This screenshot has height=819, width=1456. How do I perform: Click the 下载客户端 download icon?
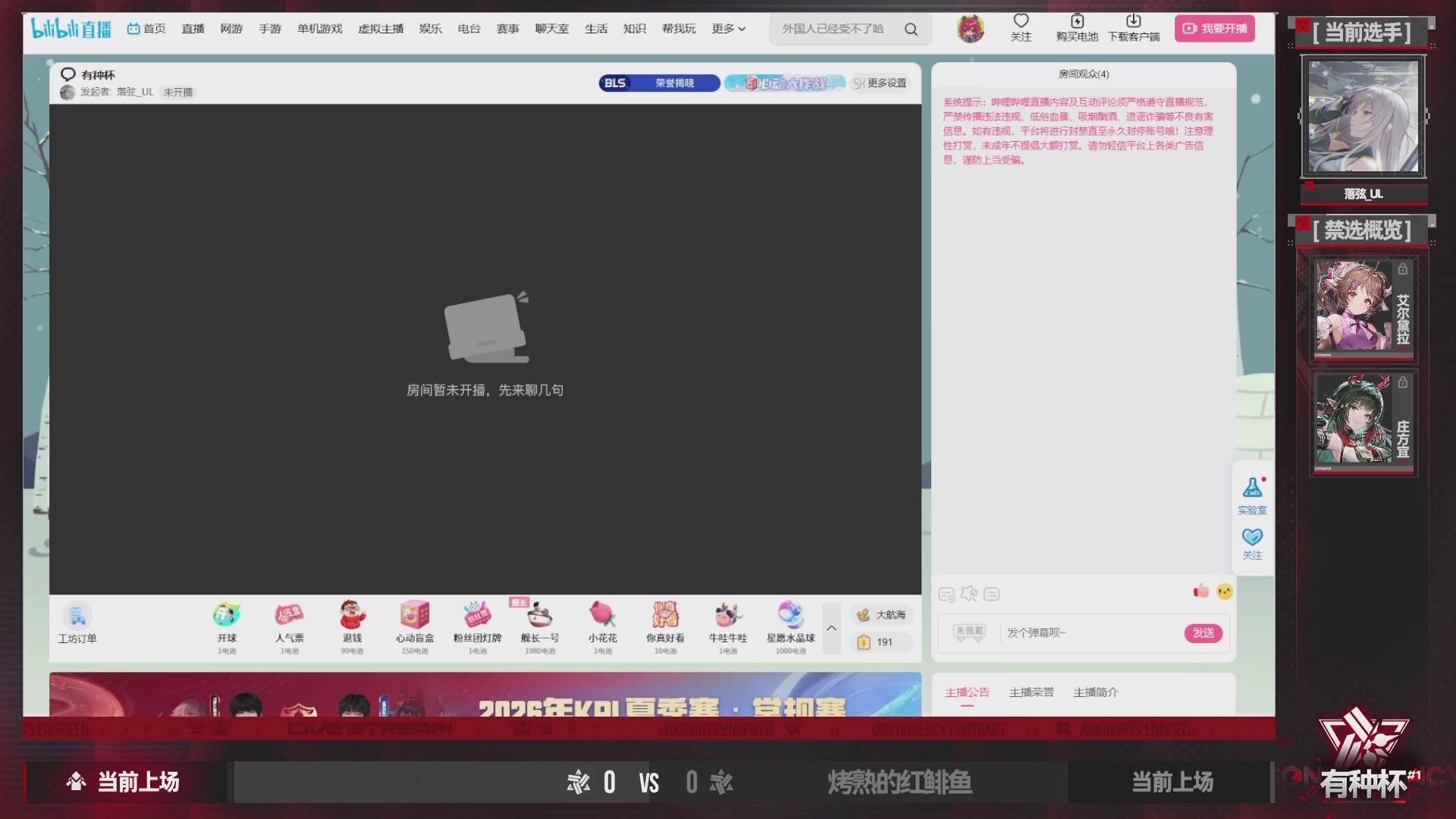pos(1134,28)
